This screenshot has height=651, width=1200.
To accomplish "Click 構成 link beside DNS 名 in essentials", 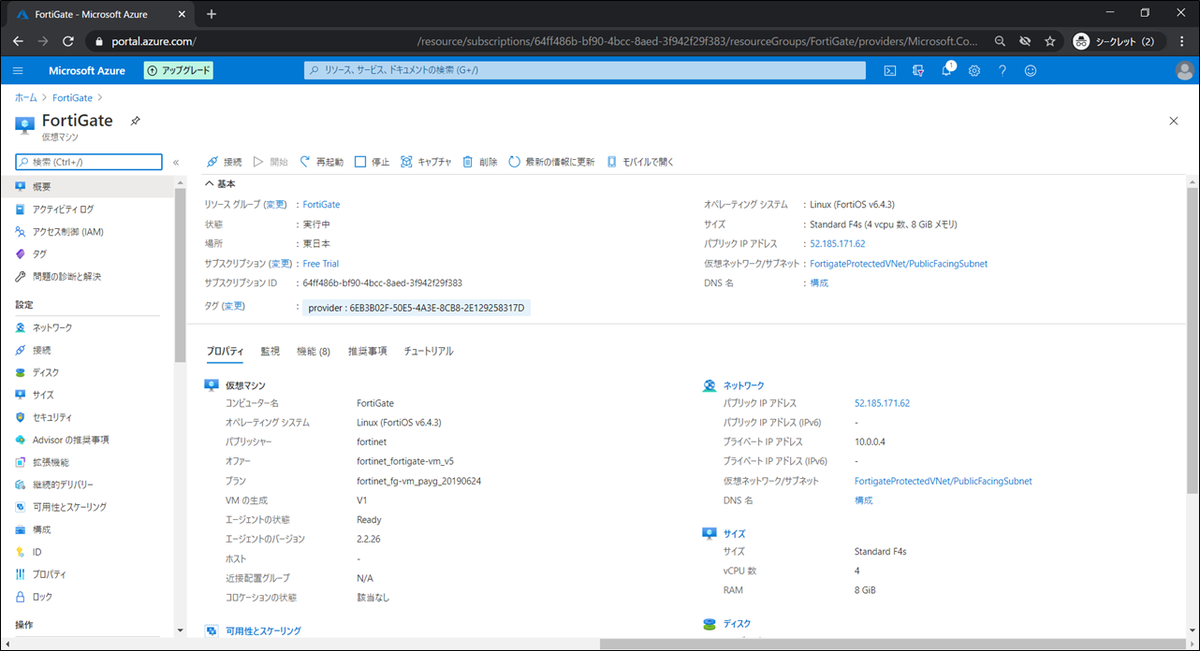I will 818,283.
